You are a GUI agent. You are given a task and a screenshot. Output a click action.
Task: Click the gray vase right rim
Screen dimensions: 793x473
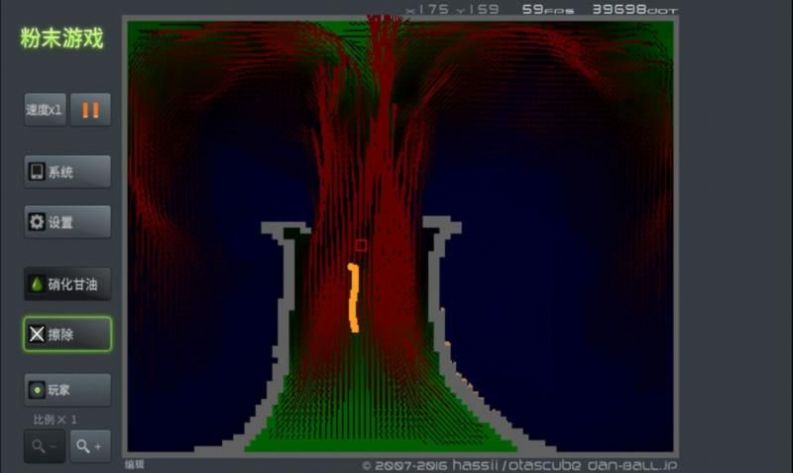(441, 227)
